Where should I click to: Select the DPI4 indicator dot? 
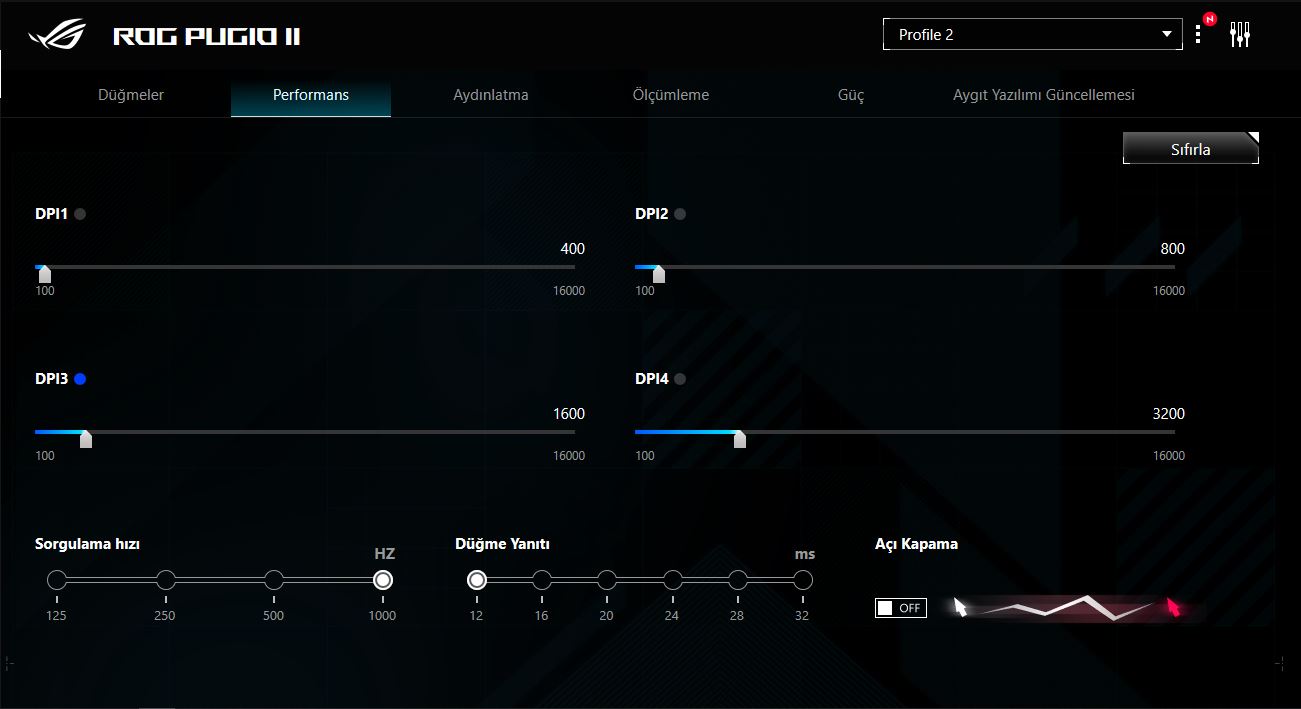click(680, 378)
